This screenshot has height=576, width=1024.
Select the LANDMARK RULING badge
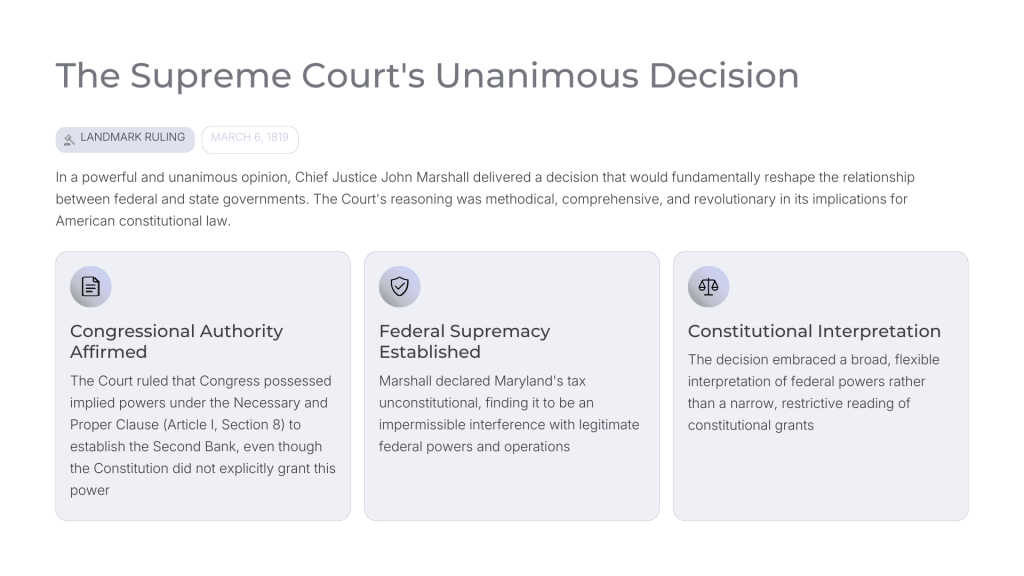[x=125, y=139]
